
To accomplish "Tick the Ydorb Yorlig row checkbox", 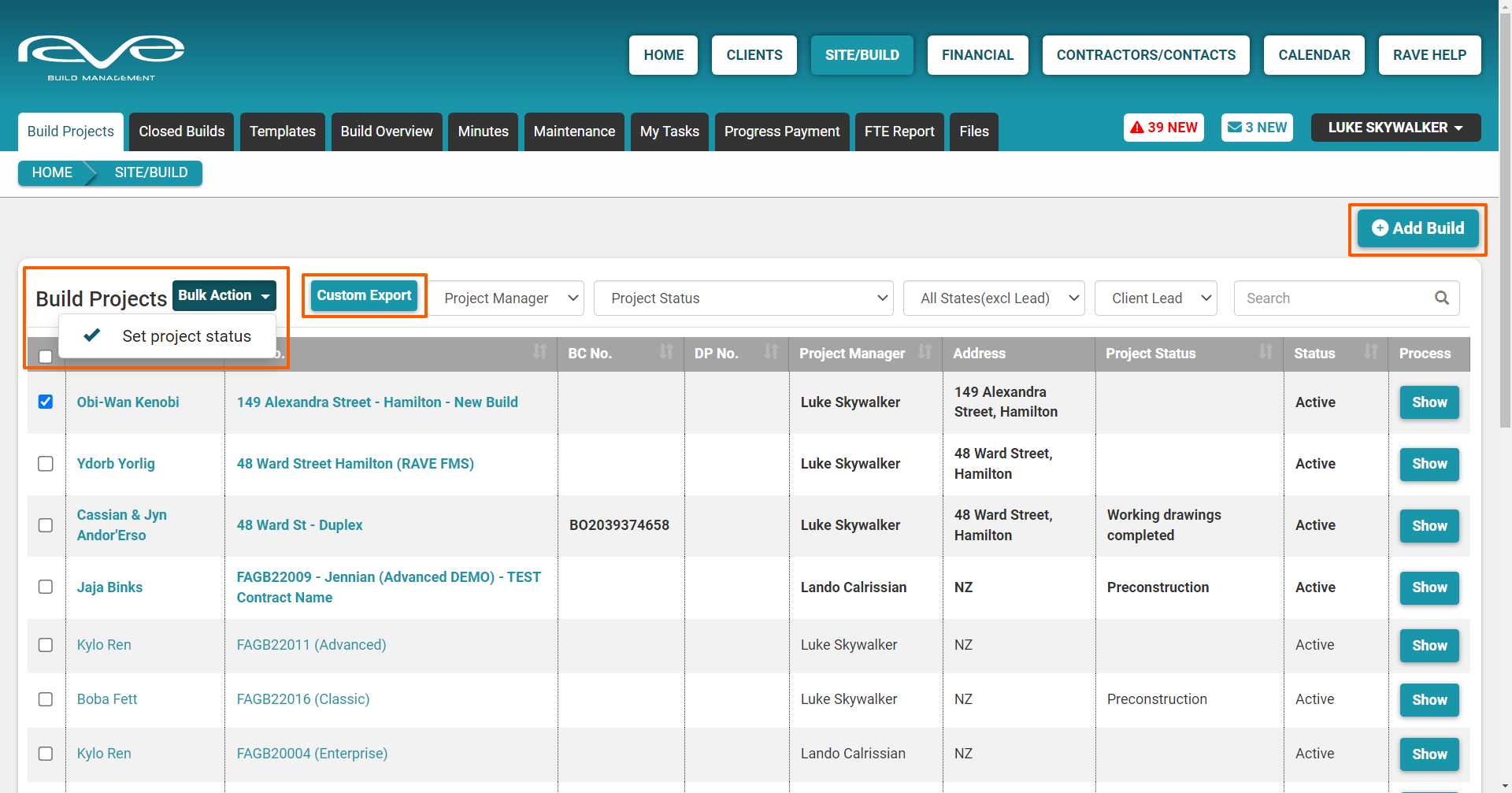I will tap(46, 464).
